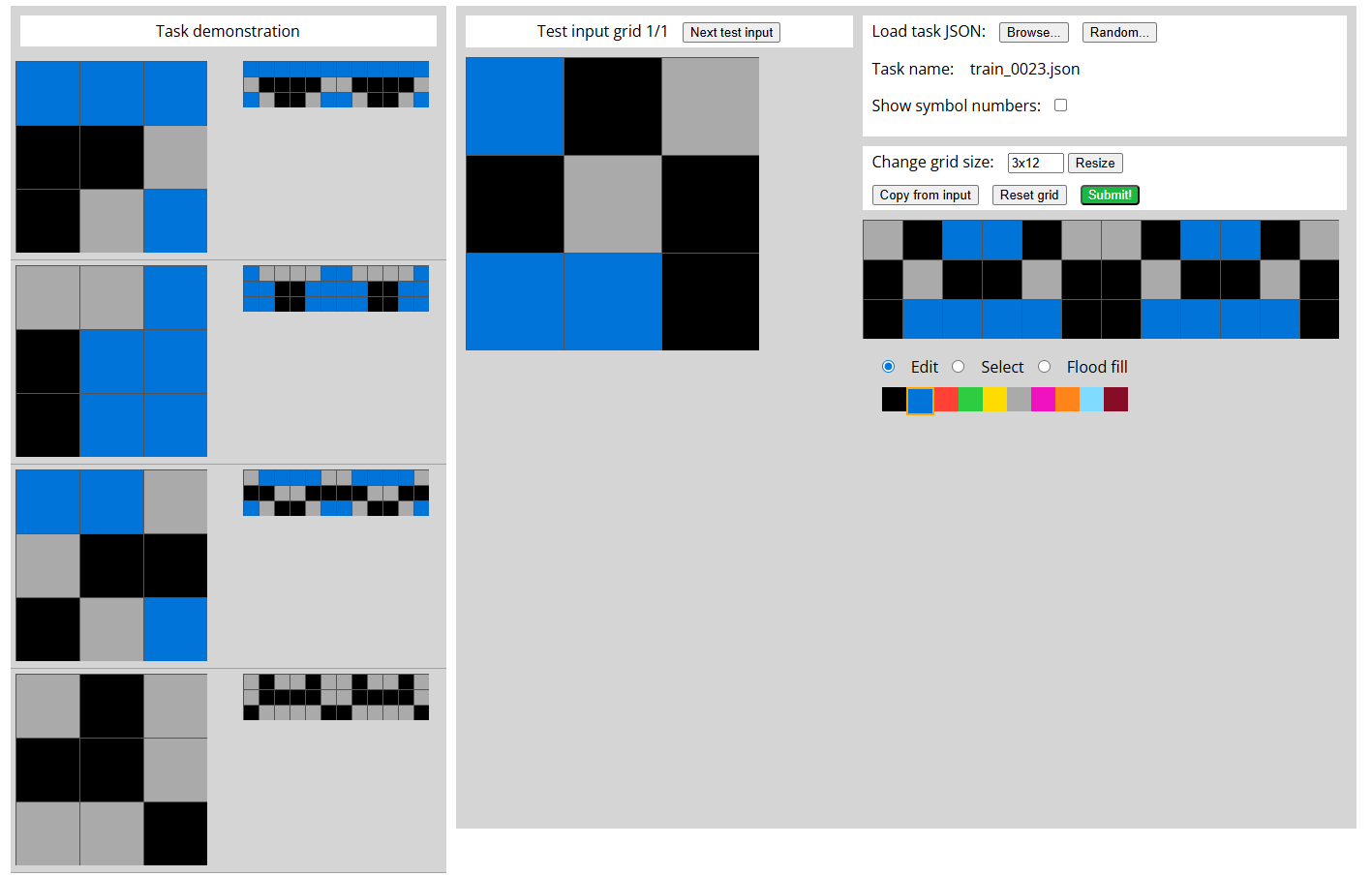The width and height of the screenshot is (1372, 876).
Task: Select the Edit radio button
Action: (x=888, y=367)
